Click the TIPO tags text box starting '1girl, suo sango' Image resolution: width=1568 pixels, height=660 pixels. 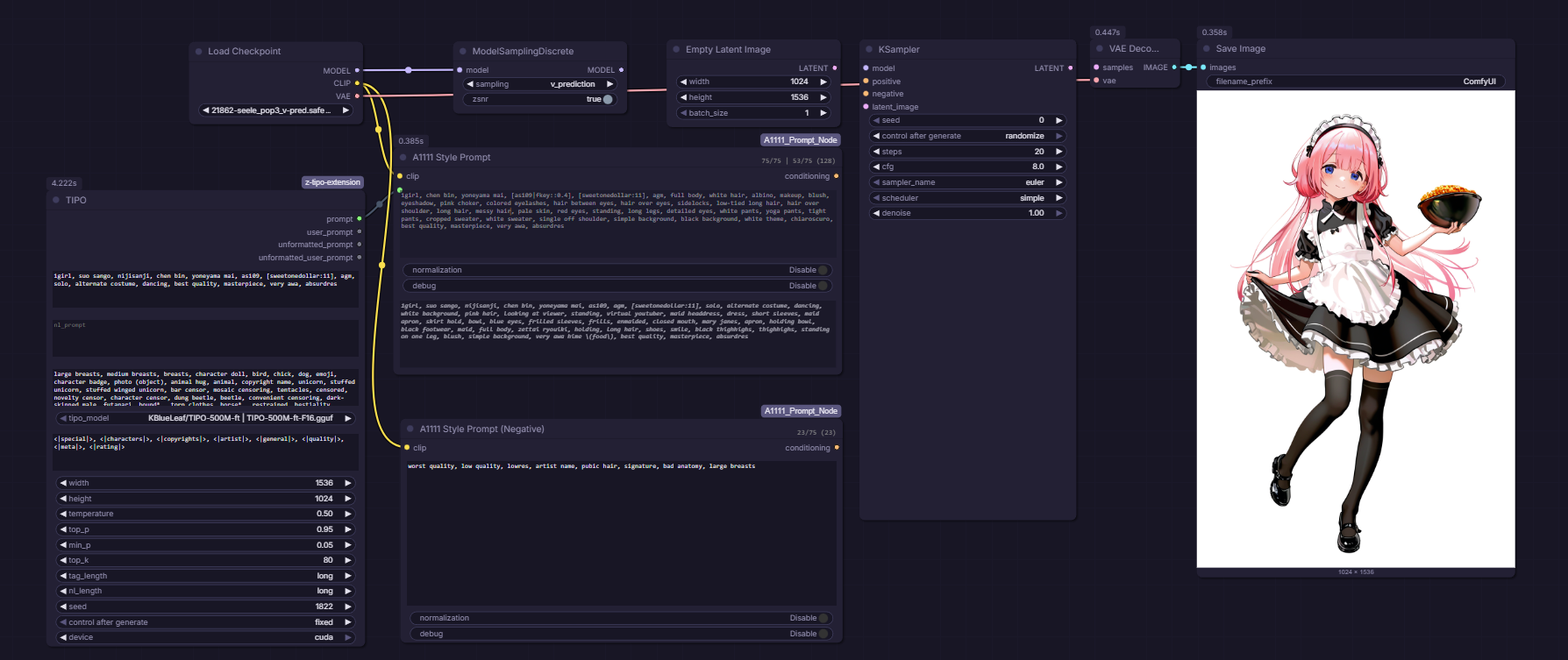(206, 288)
